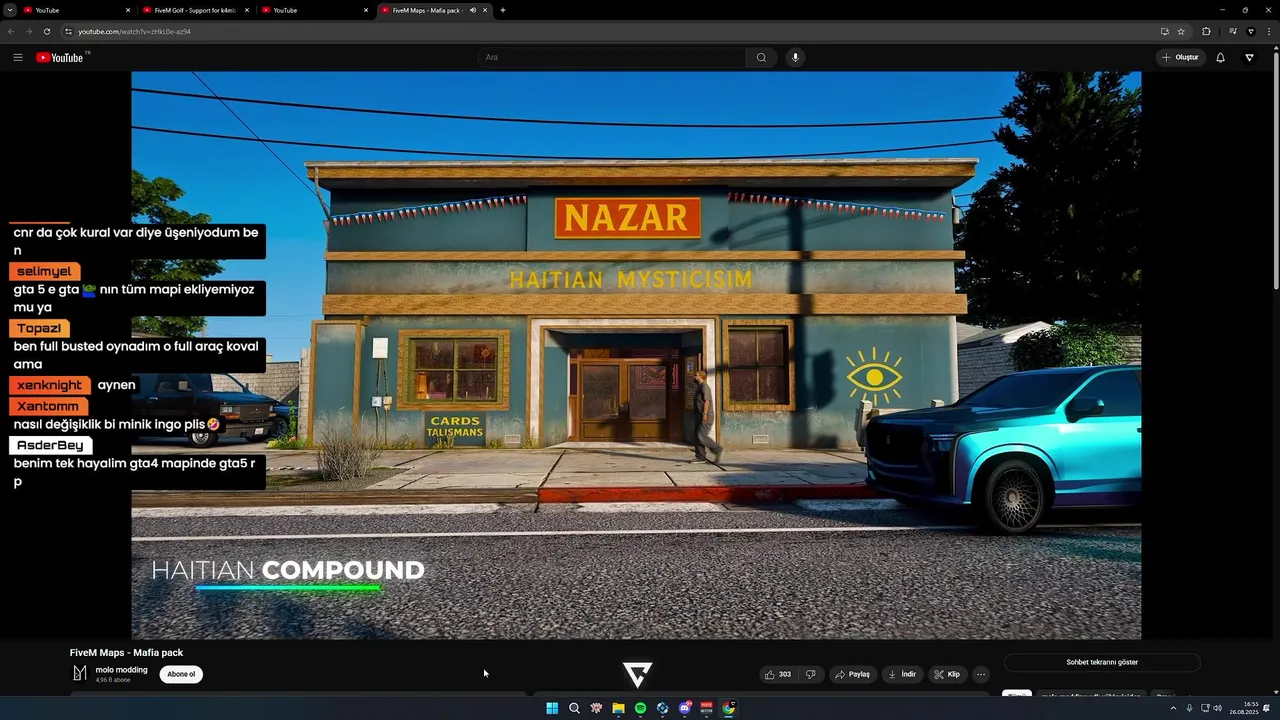The height and width of the screenshot is (720, 1280).
Task: Switch to the third YouTube tab
Action: tap(314, 10)
